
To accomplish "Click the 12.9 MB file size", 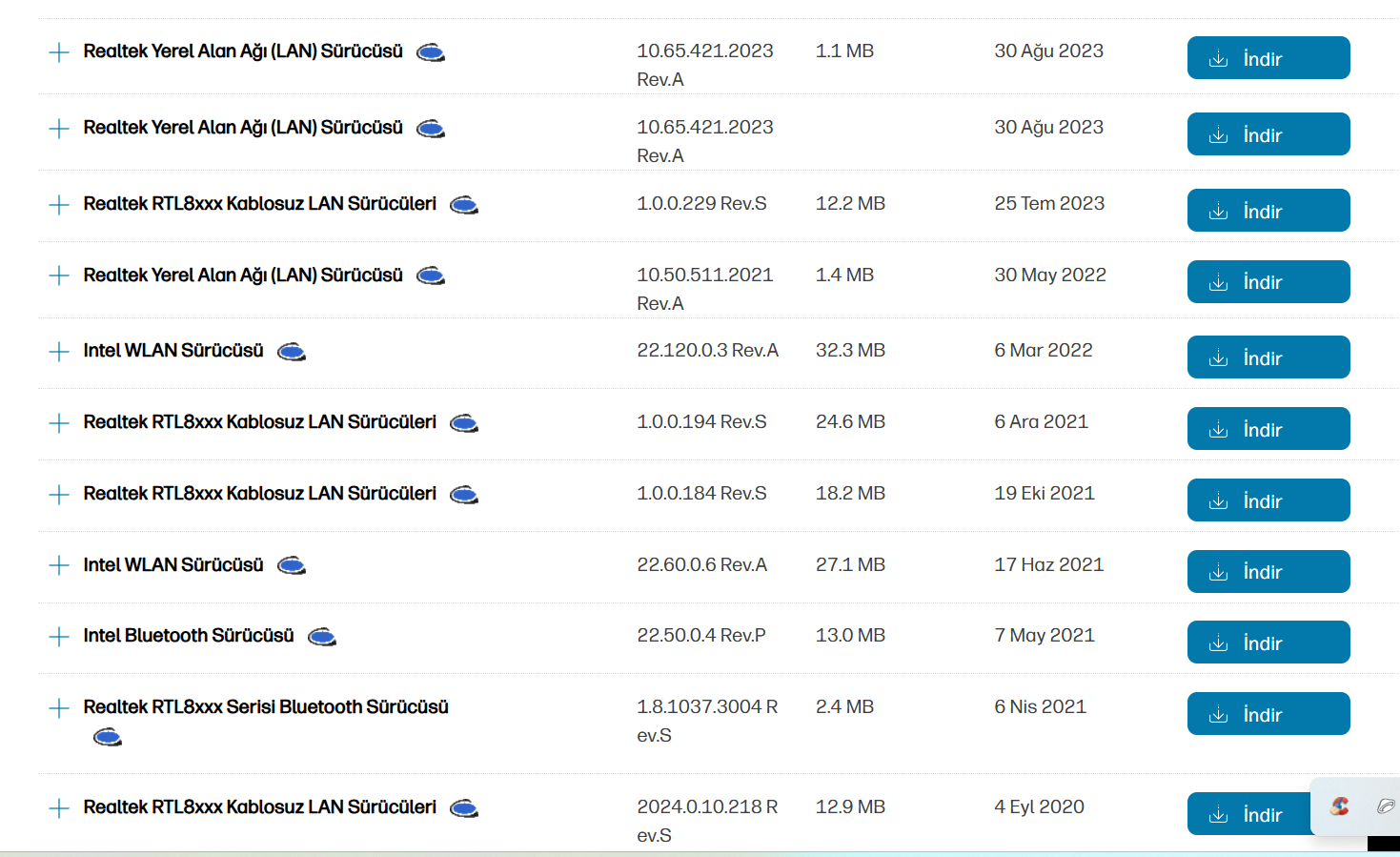I will [x=850, y=807].
